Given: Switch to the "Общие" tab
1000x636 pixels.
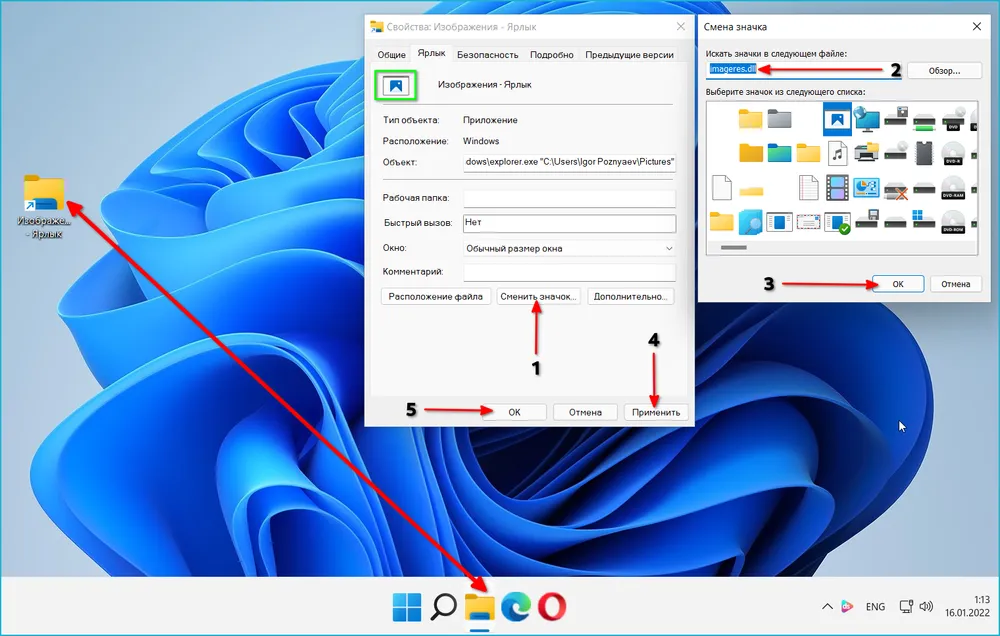Looking at the screenshot, I should (391, 55).
